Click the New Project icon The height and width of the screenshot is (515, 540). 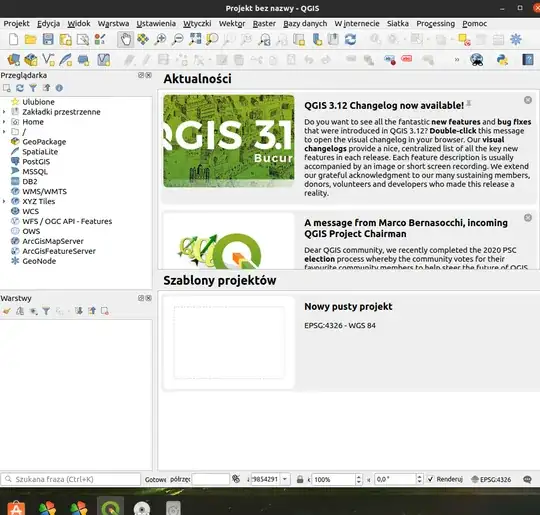pos(13,39)
